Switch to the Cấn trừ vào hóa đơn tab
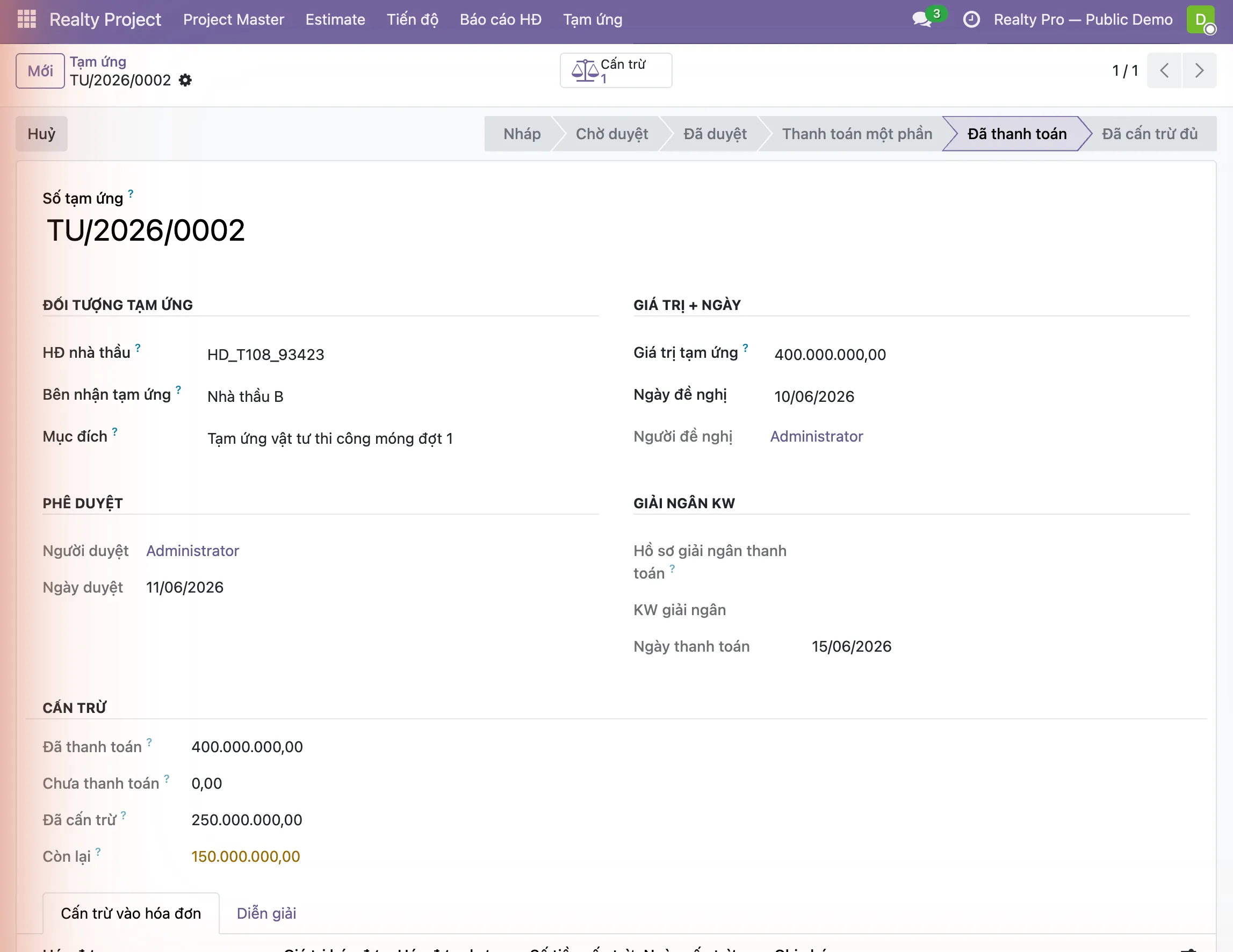The height and width of the screenshot is (952, 1233). click(131, 913)
